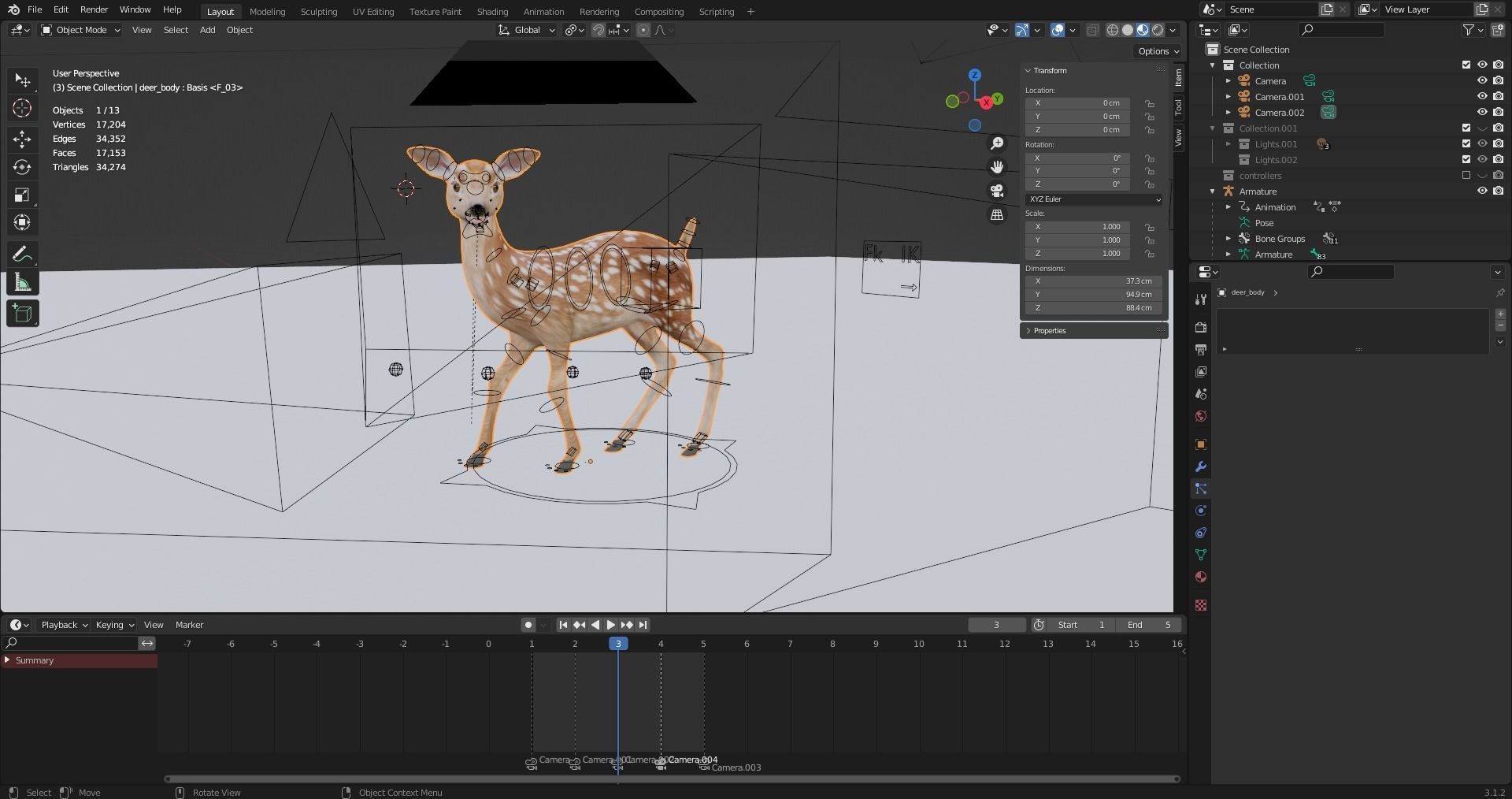Screen dimensions: 1512x799
Task: Toggle the auto keying record button
Action: coord(528,625)
